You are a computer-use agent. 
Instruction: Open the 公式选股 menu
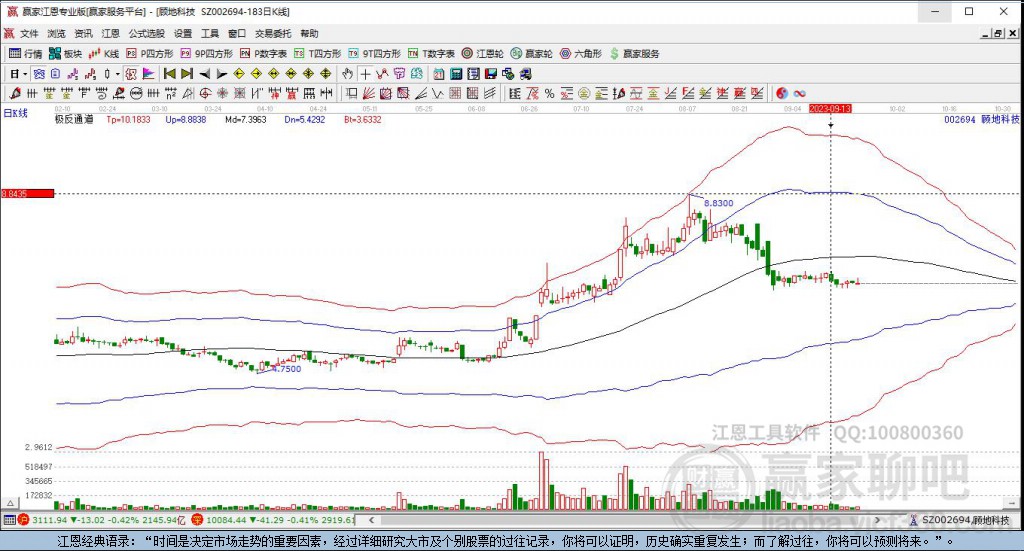(x=146, y=33)
